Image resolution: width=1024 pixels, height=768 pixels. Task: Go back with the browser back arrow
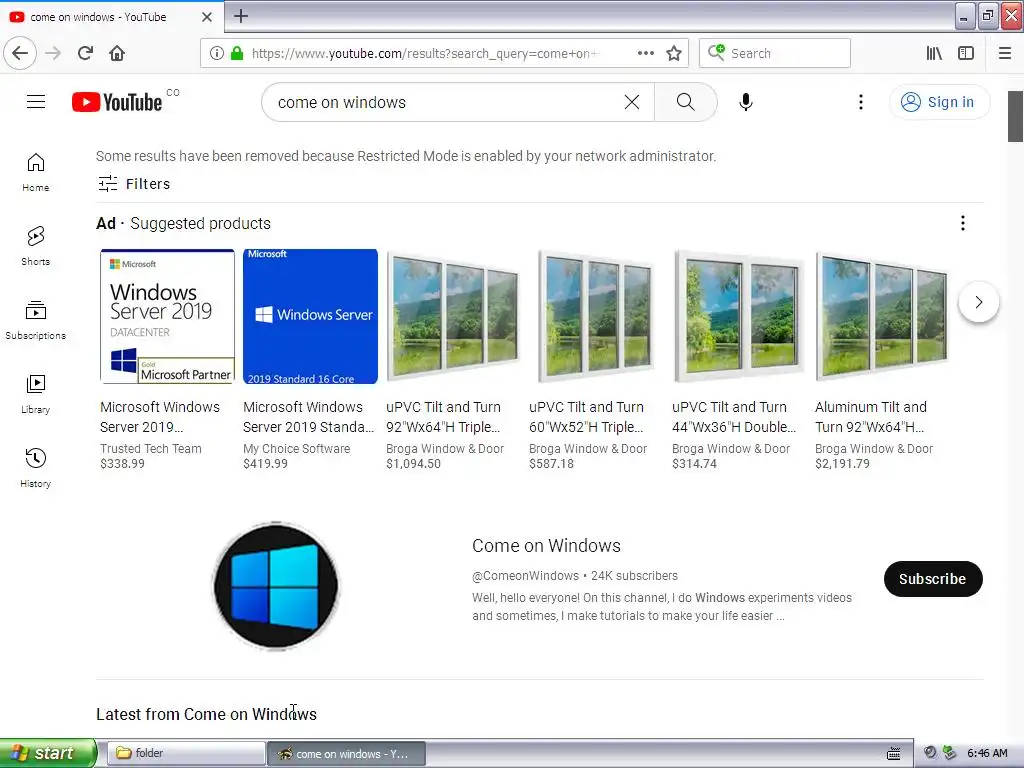20,53
